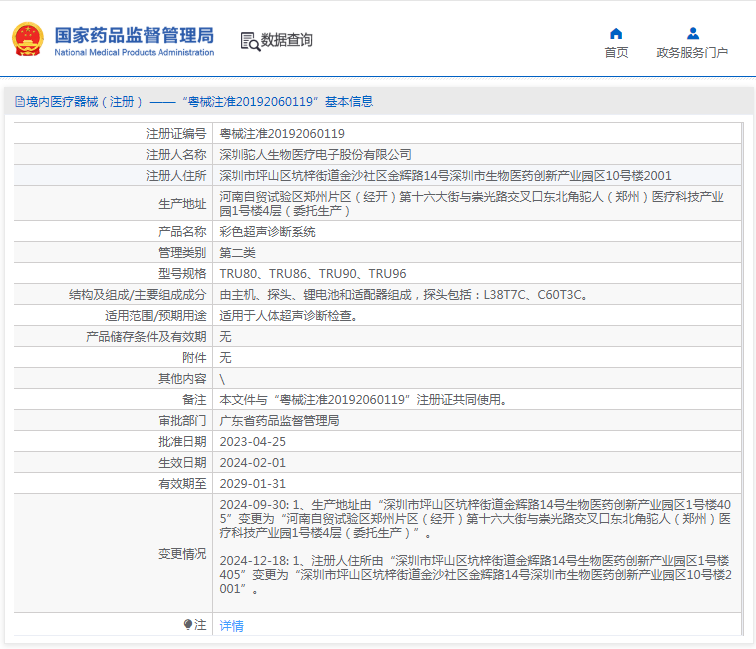Click registrant name 深圳驼人生物医疗电子股份有限公司

click(x=315, y=155)
